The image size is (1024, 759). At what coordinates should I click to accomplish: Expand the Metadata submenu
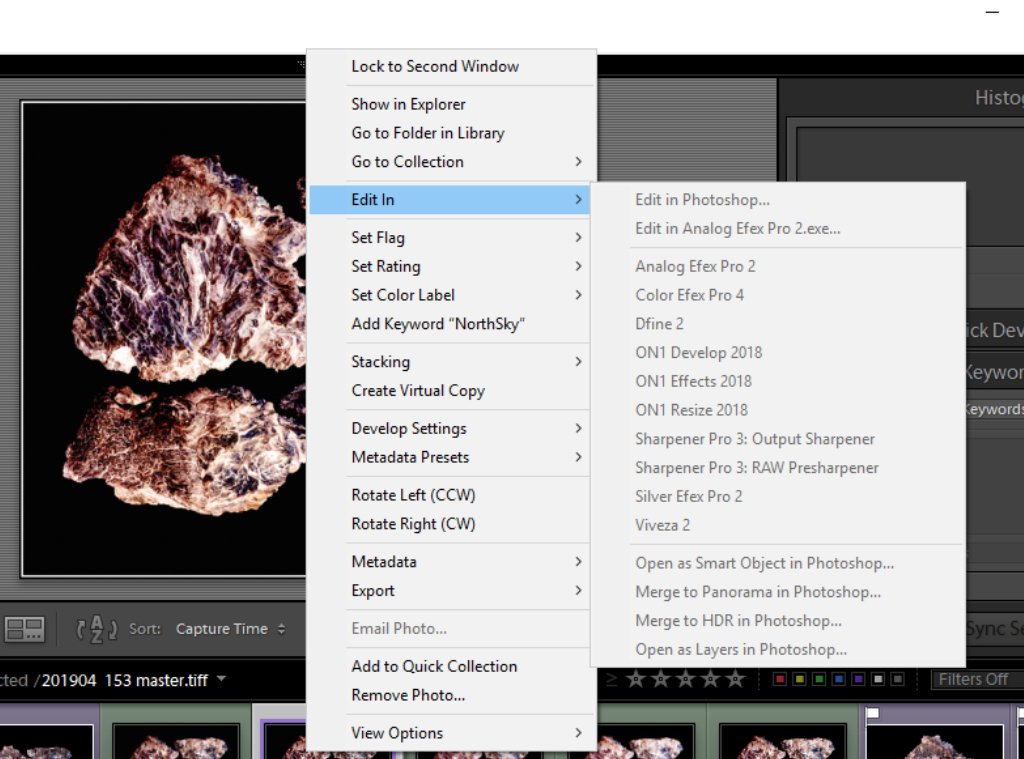point(451,561)
